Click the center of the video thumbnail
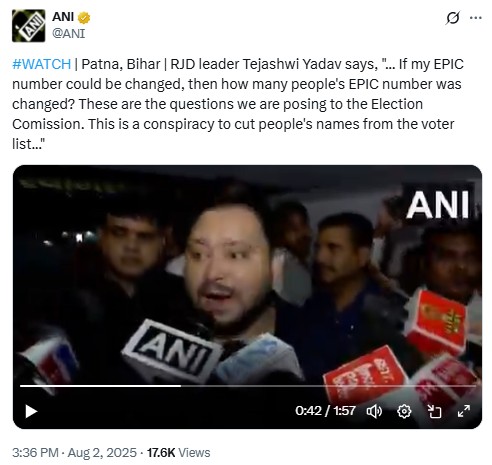The width and height of the screenshot is (492, 465). (247, 297)
